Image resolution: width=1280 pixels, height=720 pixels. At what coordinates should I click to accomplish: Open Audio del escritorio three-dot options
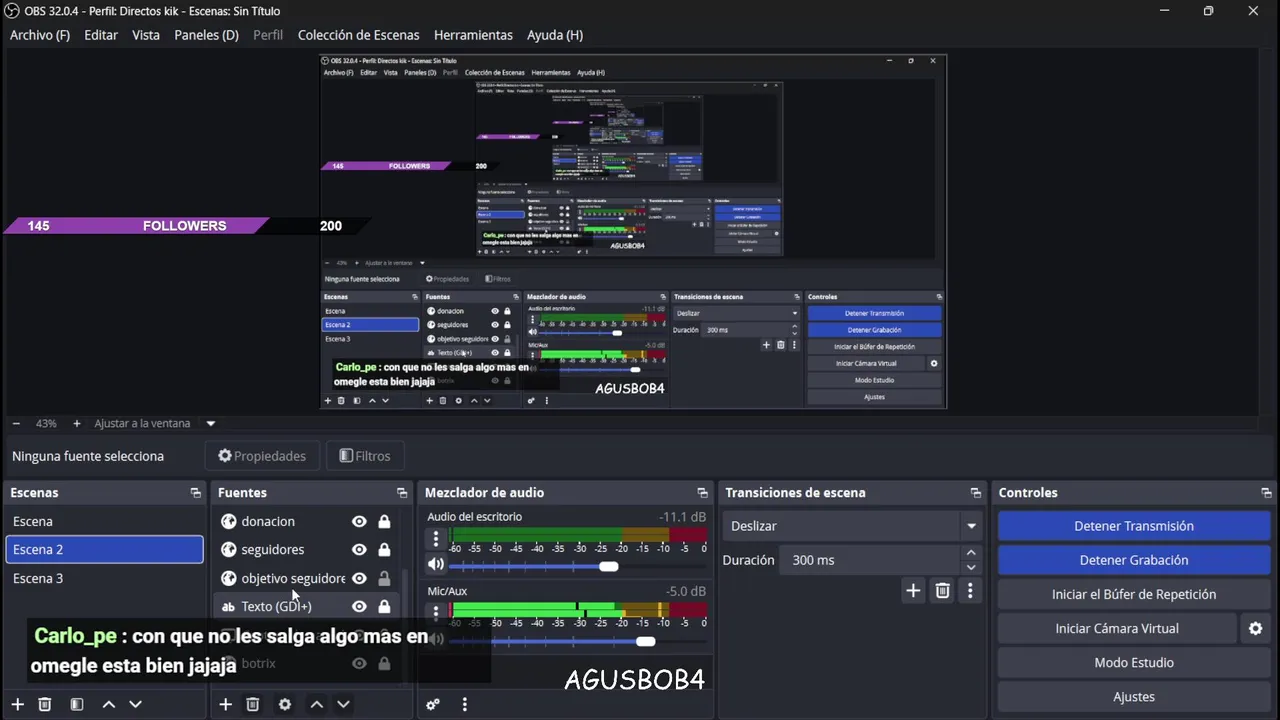(x=436, y=538)
